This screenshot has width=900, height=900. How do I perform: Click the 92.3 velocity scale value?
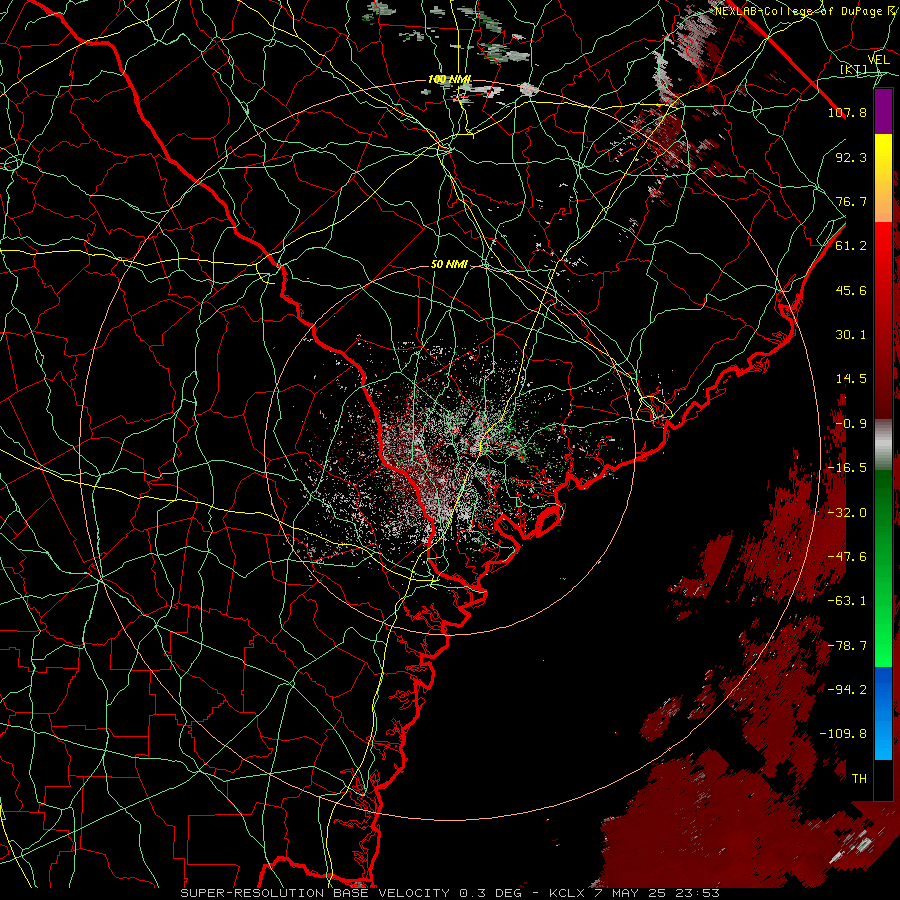(x=851, y=157)
